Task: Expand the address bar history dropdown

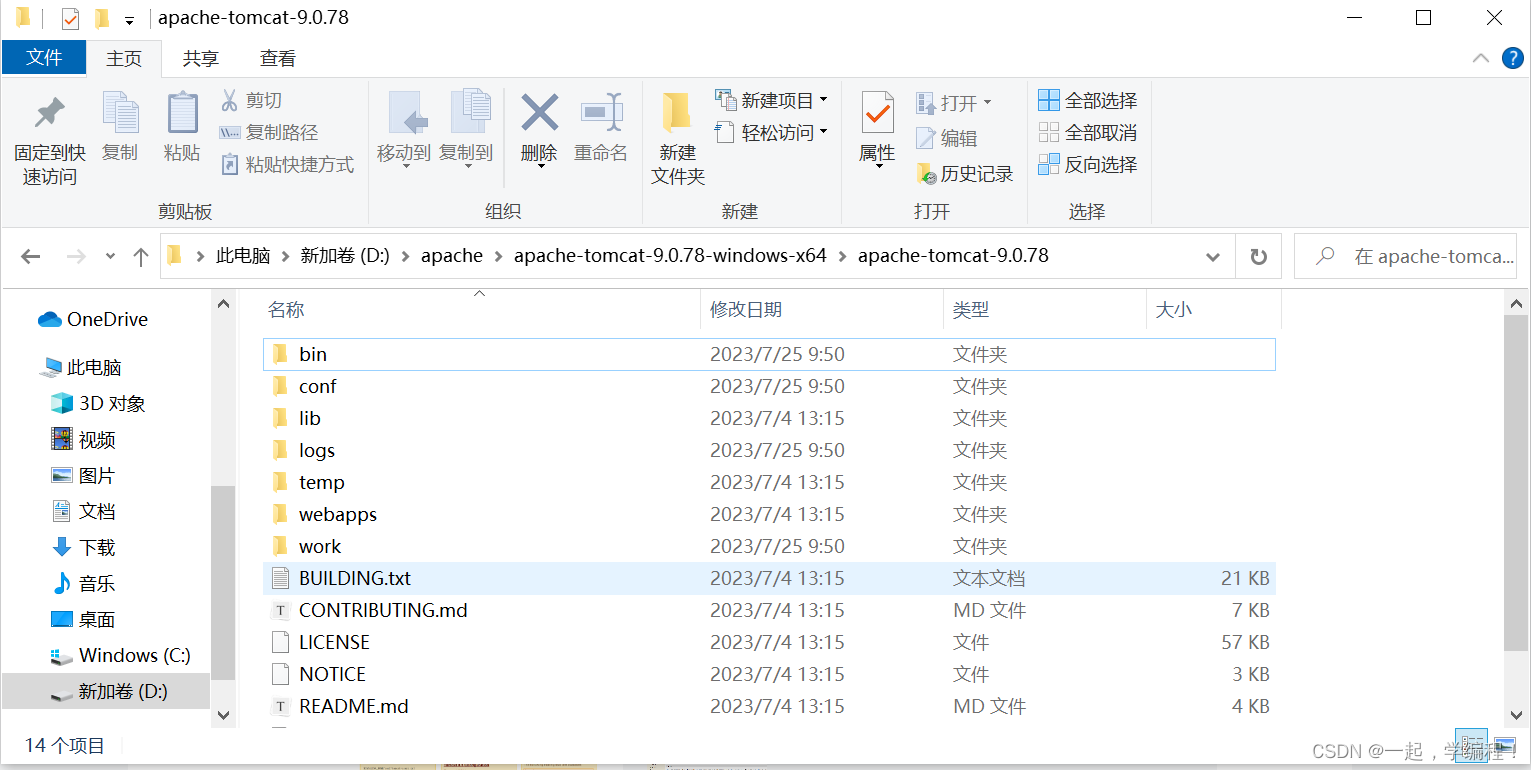Action: click(x=1213, y=257)
